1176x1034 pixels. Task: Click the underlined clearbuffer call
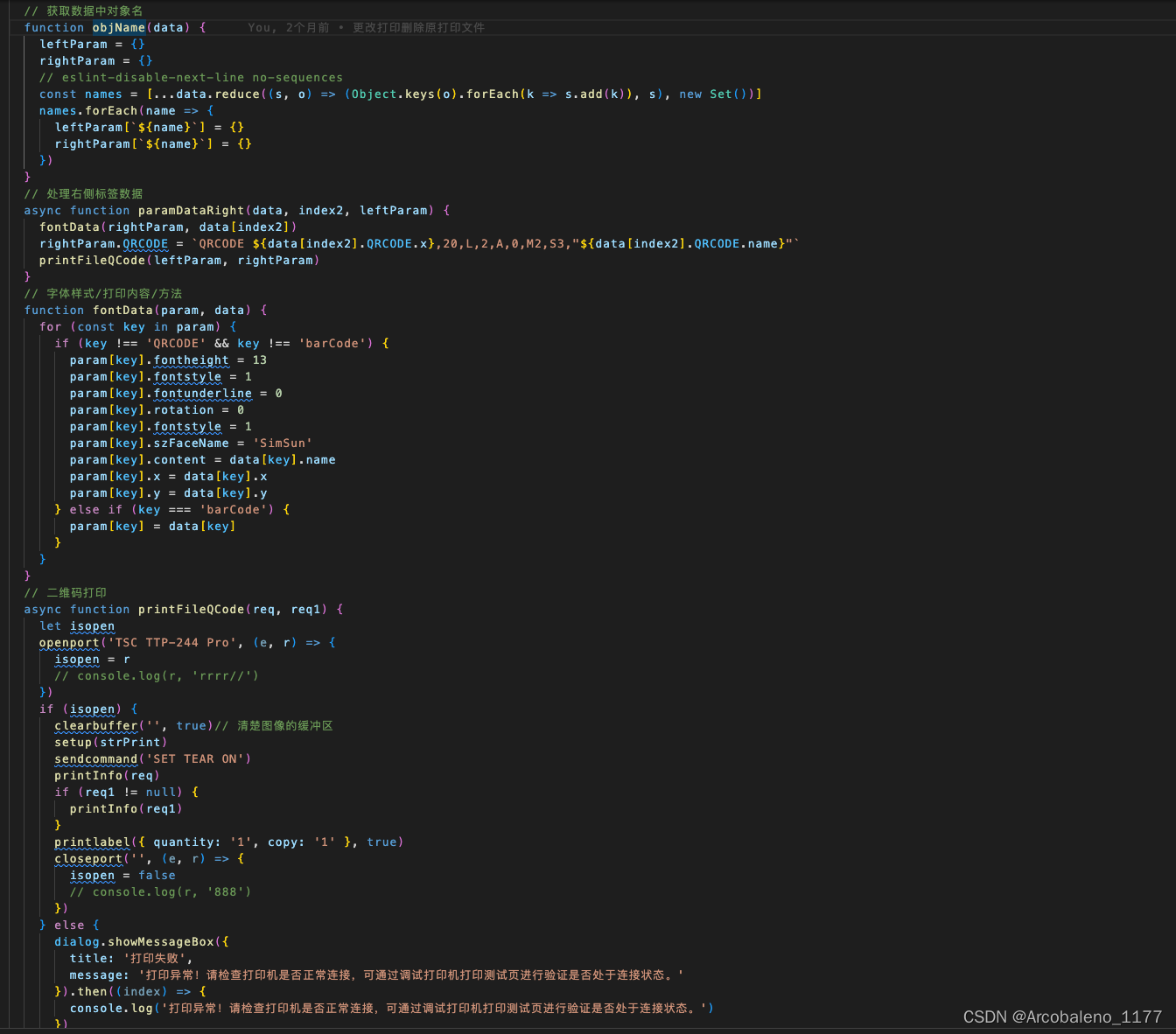click(x=96, y=725)
